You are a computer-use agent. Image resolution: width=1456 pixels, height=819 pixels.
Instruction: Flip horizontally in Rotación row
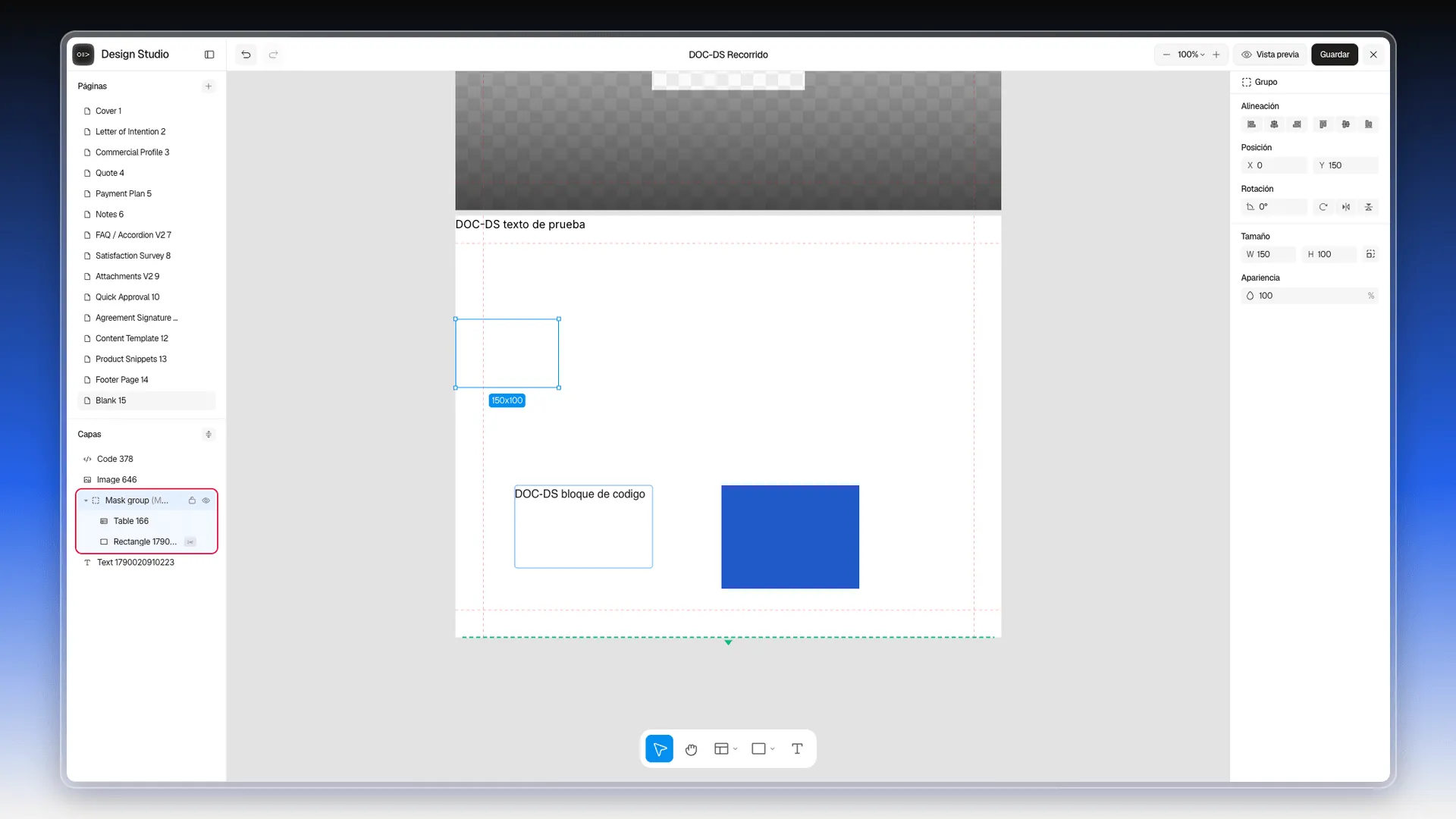[x=1346, y=207]
